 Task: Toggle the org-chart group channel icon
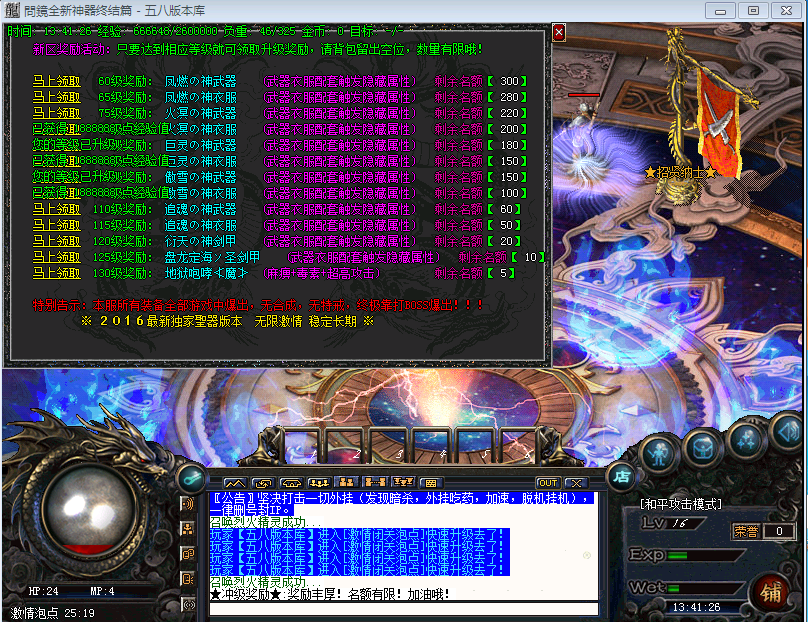188,529
